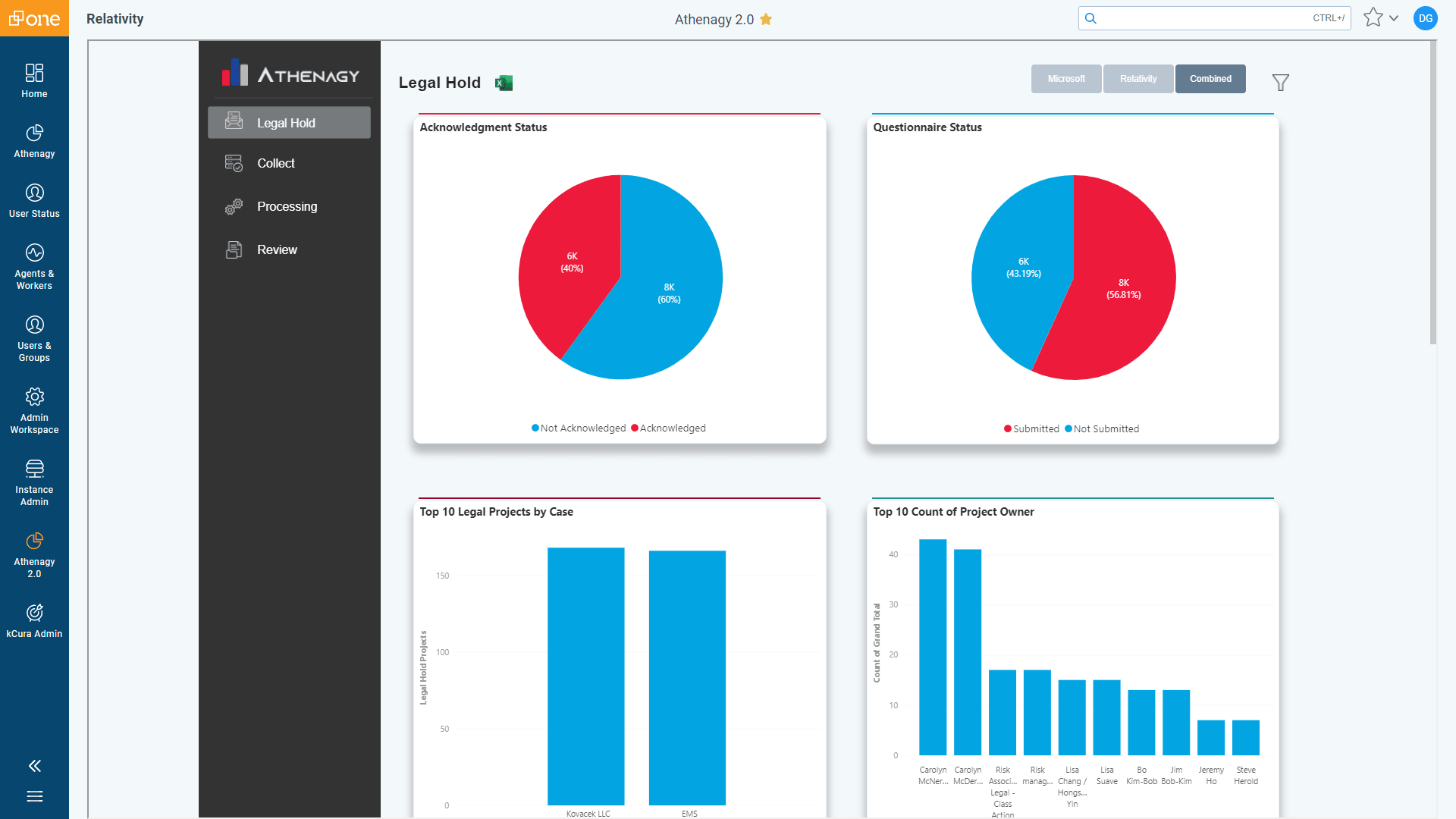Click the Relativity breadcrumb title
The image size is (1456, 819).
point(115,18)
